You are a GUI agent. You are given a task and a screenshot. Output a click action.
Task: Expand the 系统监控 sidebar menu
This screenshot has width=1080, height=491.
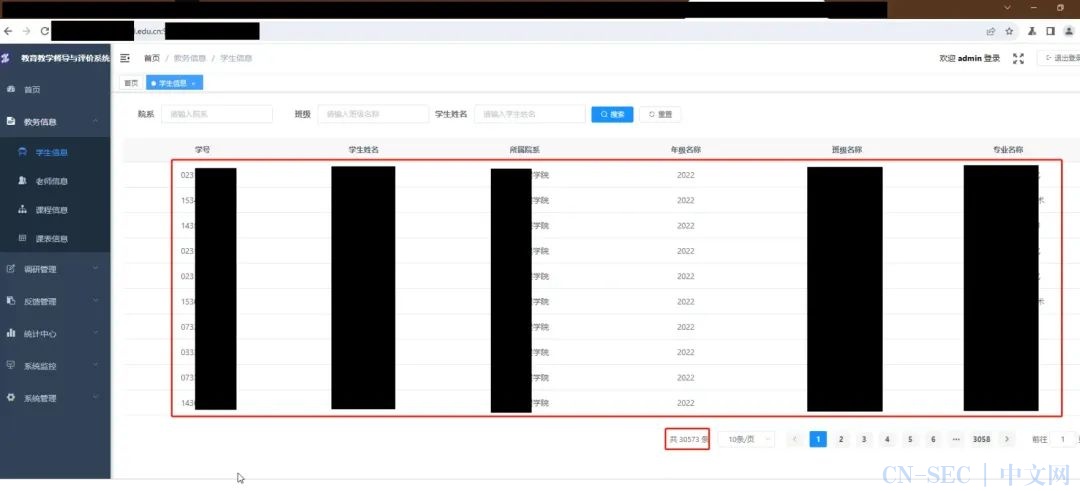(55, 366)
